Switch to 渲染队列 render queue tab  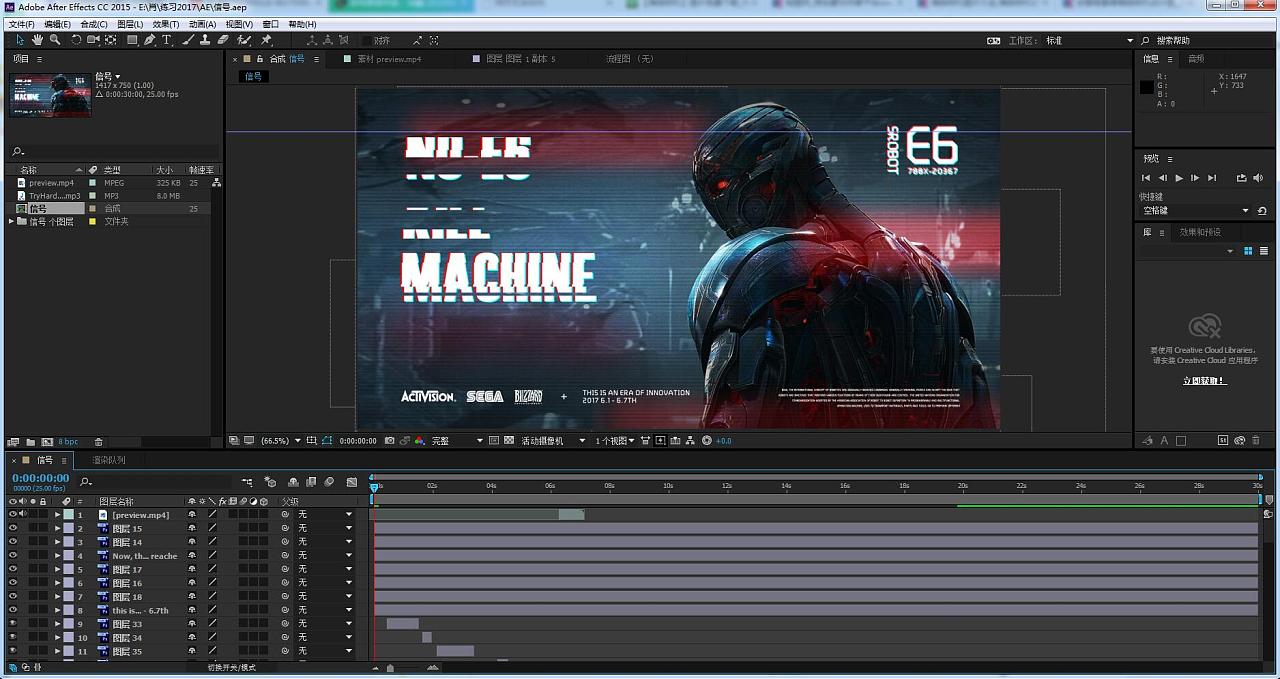click(x=109, y=460)
